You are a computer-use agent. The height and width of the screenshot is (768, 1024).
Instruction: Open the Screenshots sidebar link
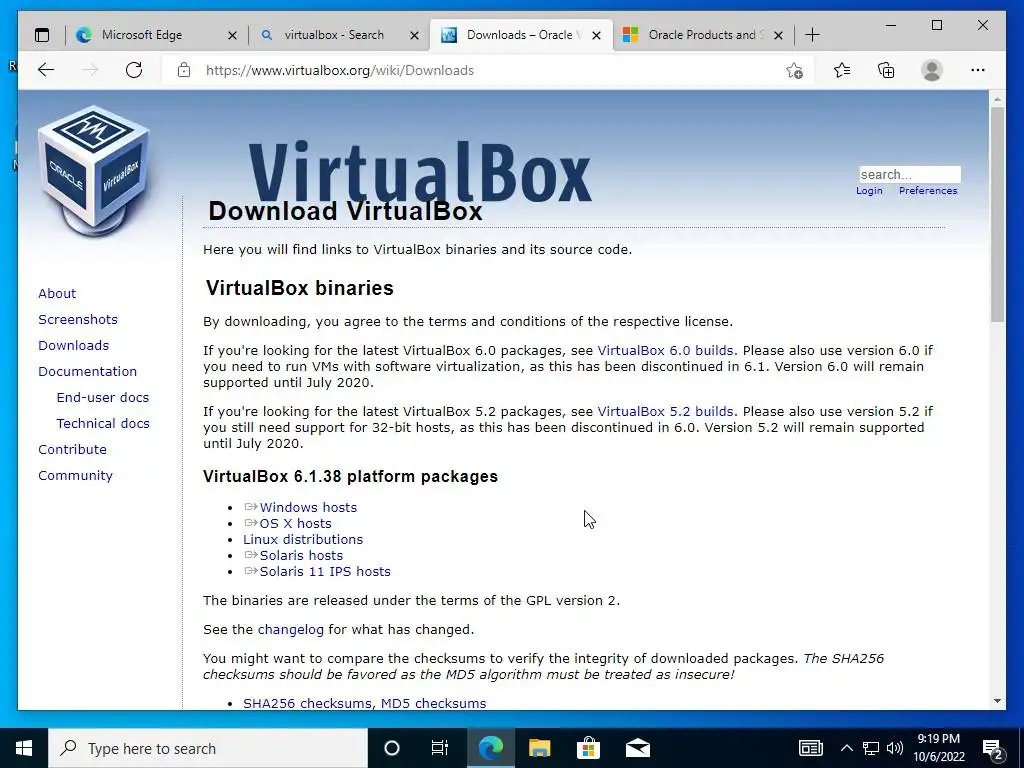point(78,320)
